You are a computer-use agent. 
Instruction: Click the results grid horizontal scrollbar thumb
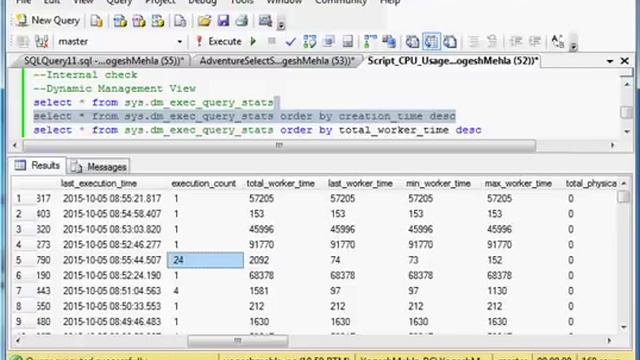238,340
